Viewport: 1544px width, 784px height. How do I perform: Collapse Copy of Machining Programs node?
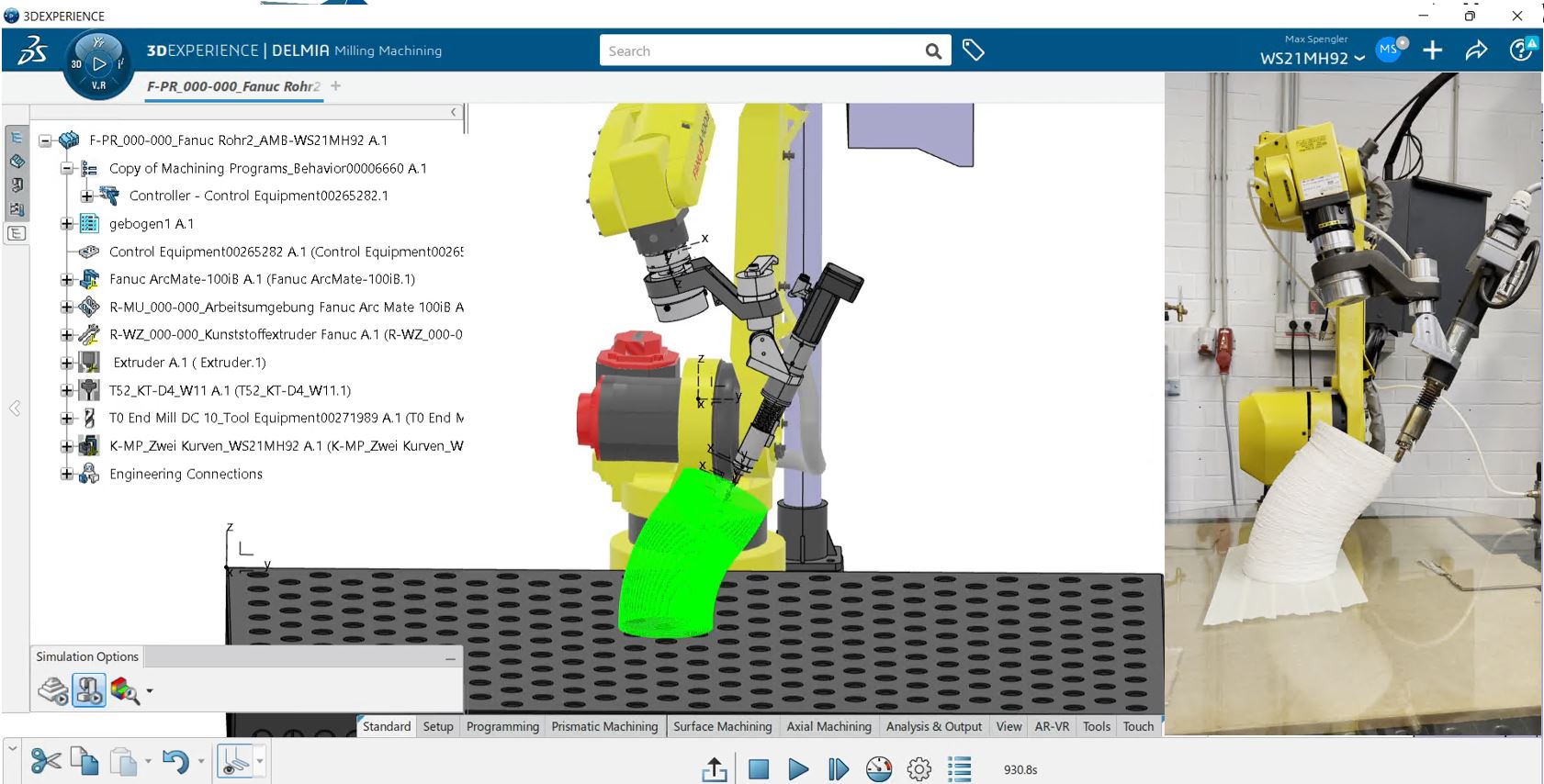coord(66,169)
